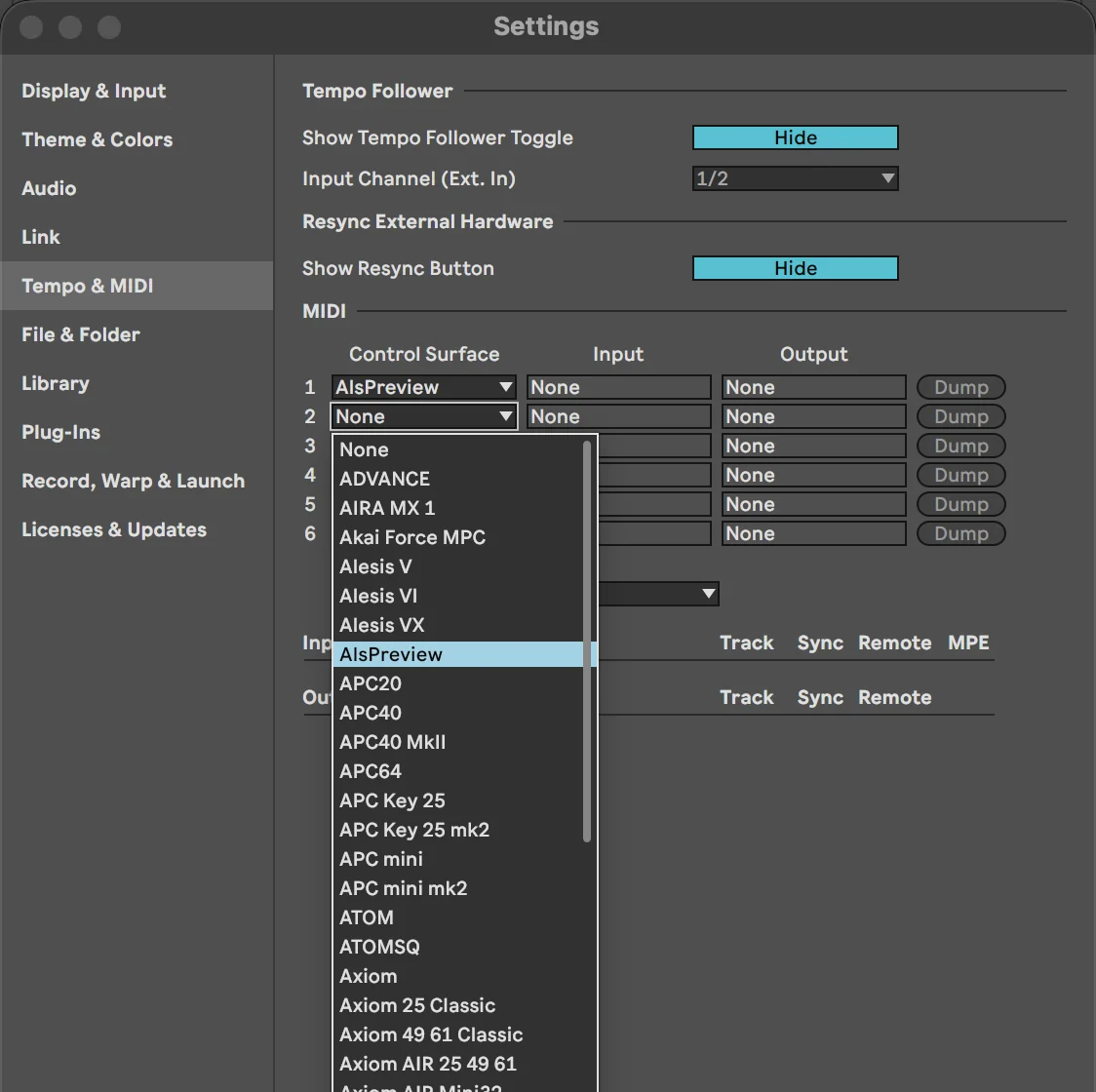Image resolution: width=1096 pixels, height=1092 pixels.
Task: Select APC mini mk2 from list
Action: tap(458, 888)
